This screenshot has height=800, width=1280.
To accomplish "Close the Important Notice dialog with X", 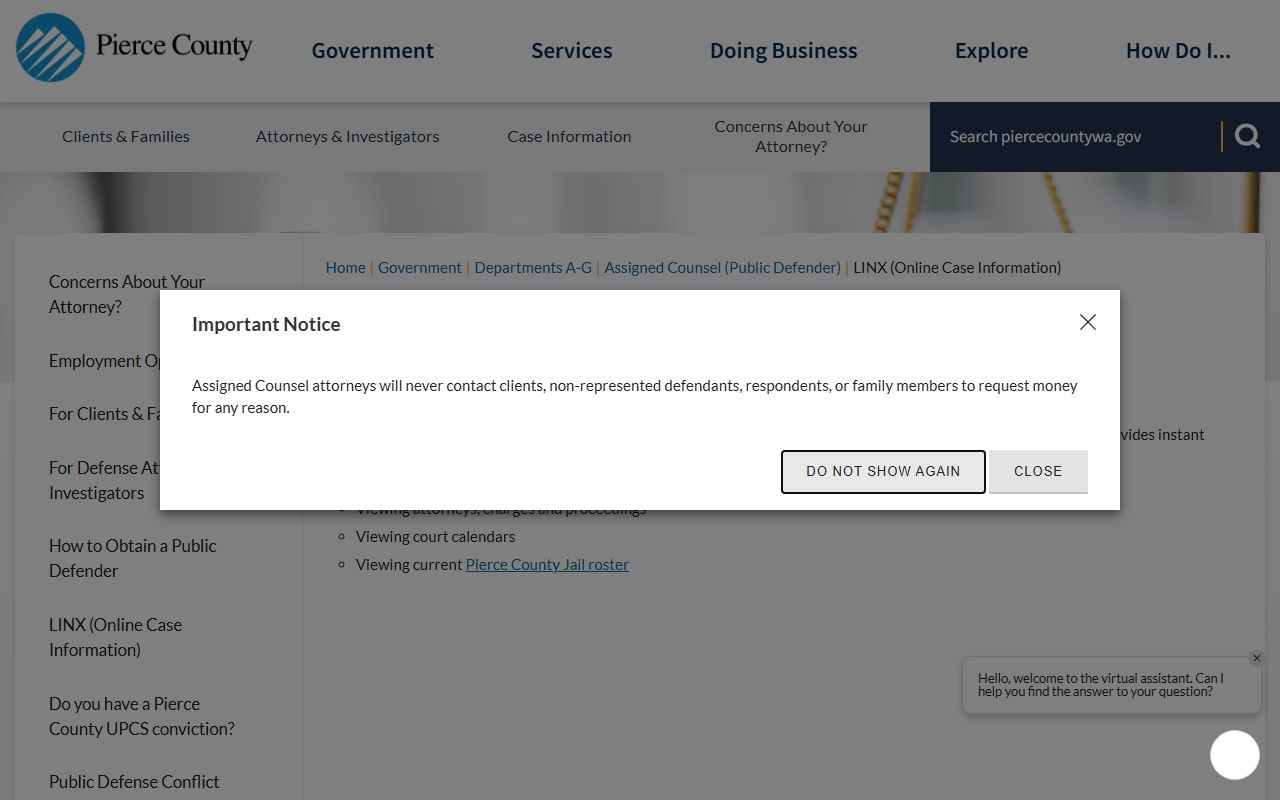I will pos(1088,322).
